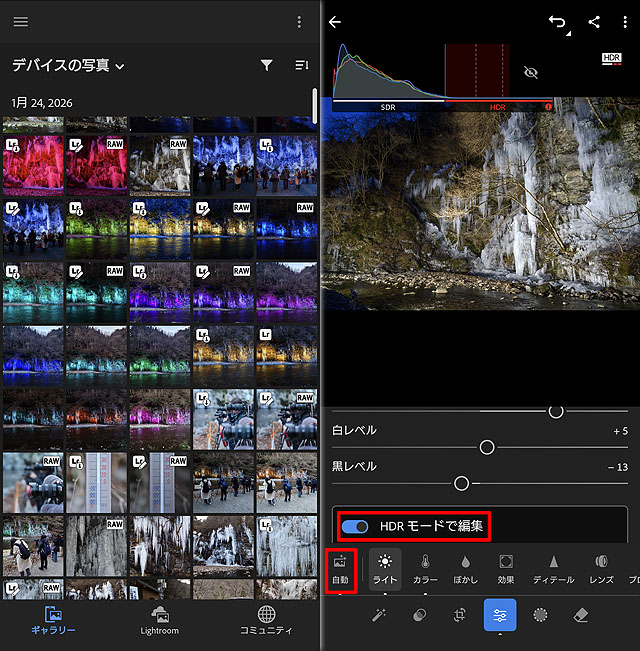This screenshot has width=640, height=651.
Task: Select the remove eraser tool
Action: tap(581, 615)
